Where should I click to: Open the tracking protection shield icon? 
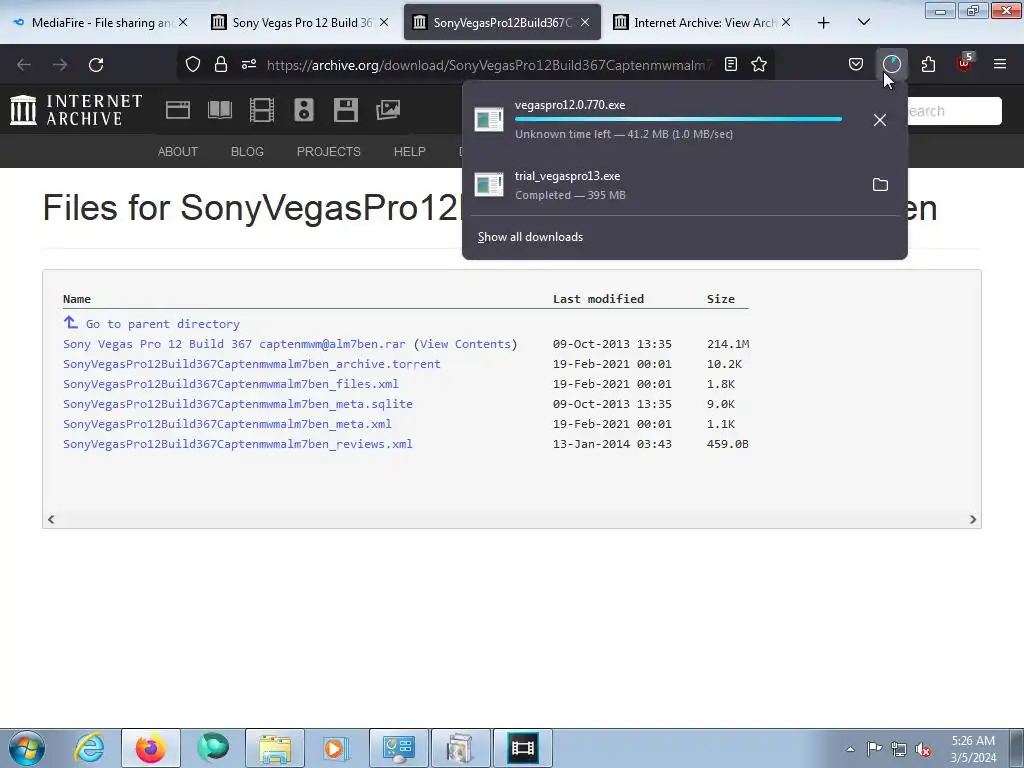(193, 64)
